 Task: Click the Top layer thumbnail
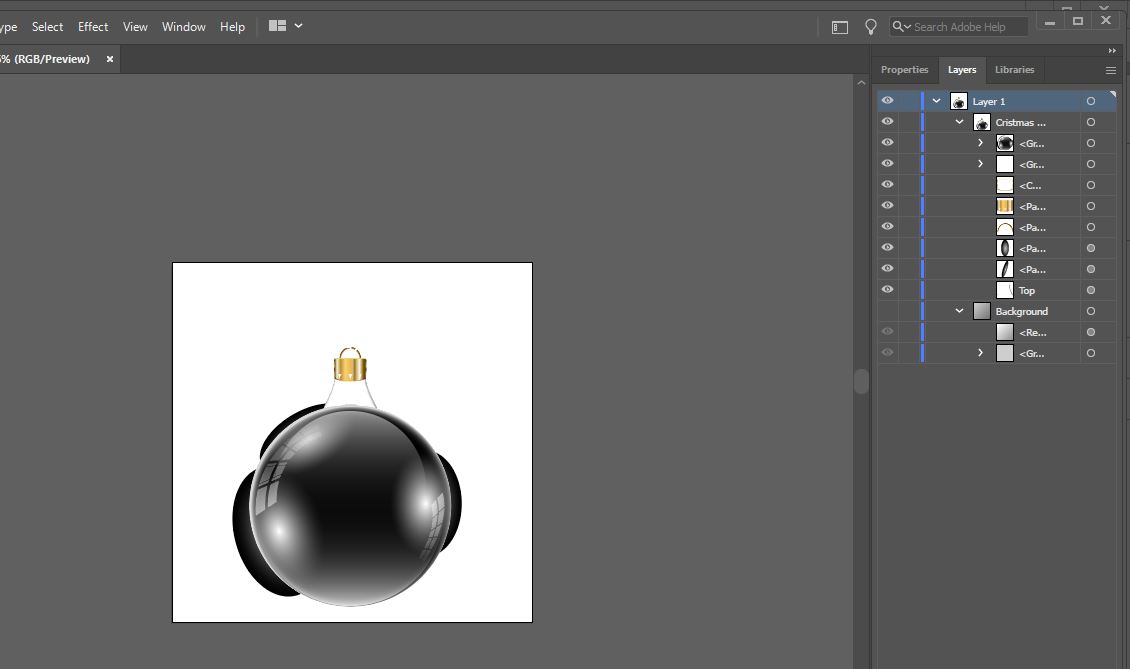click(x=1004, y=289)
